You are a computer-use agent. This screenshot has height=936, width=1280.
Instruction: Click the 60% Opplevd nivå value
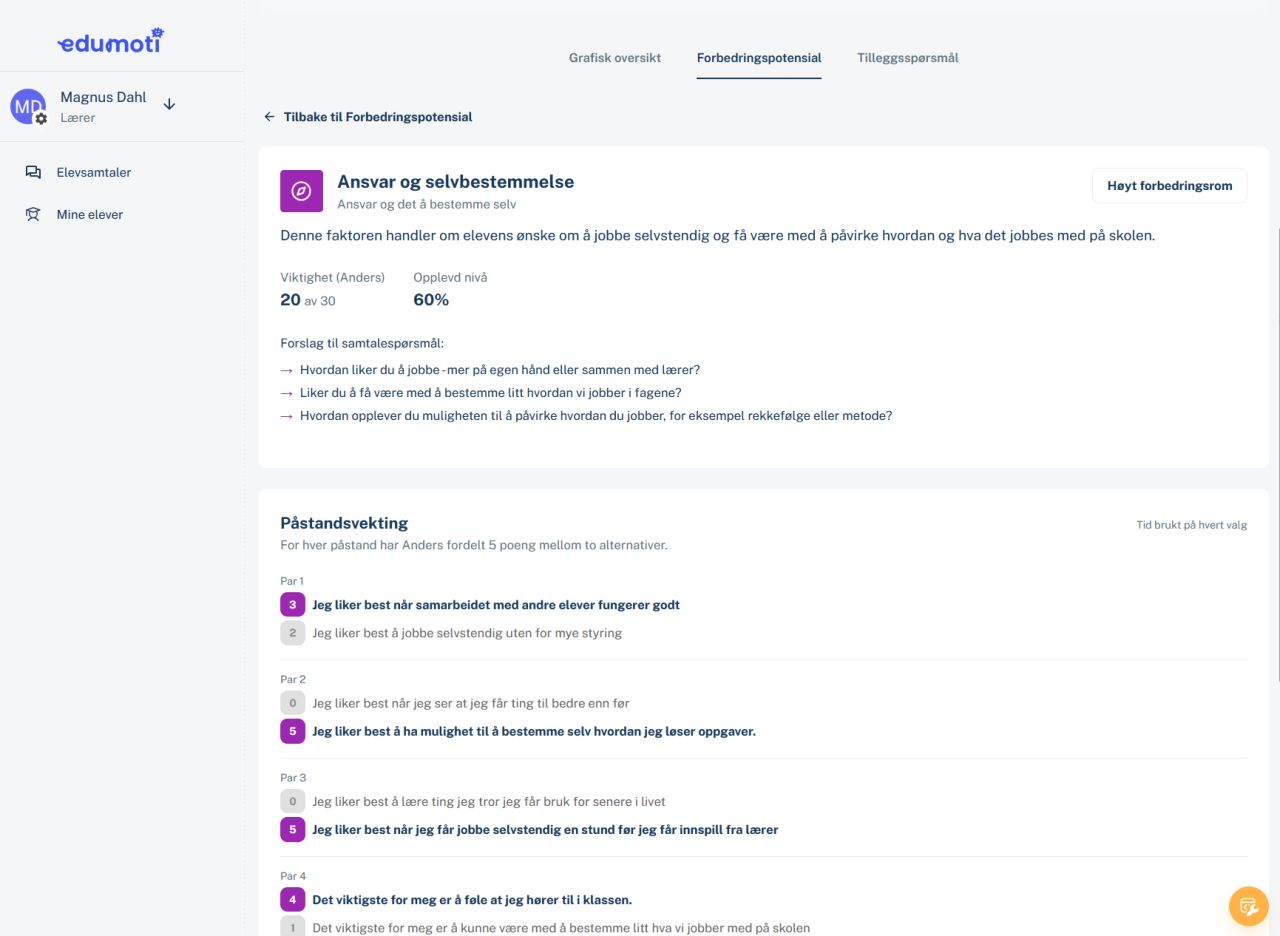click(431, 300)
